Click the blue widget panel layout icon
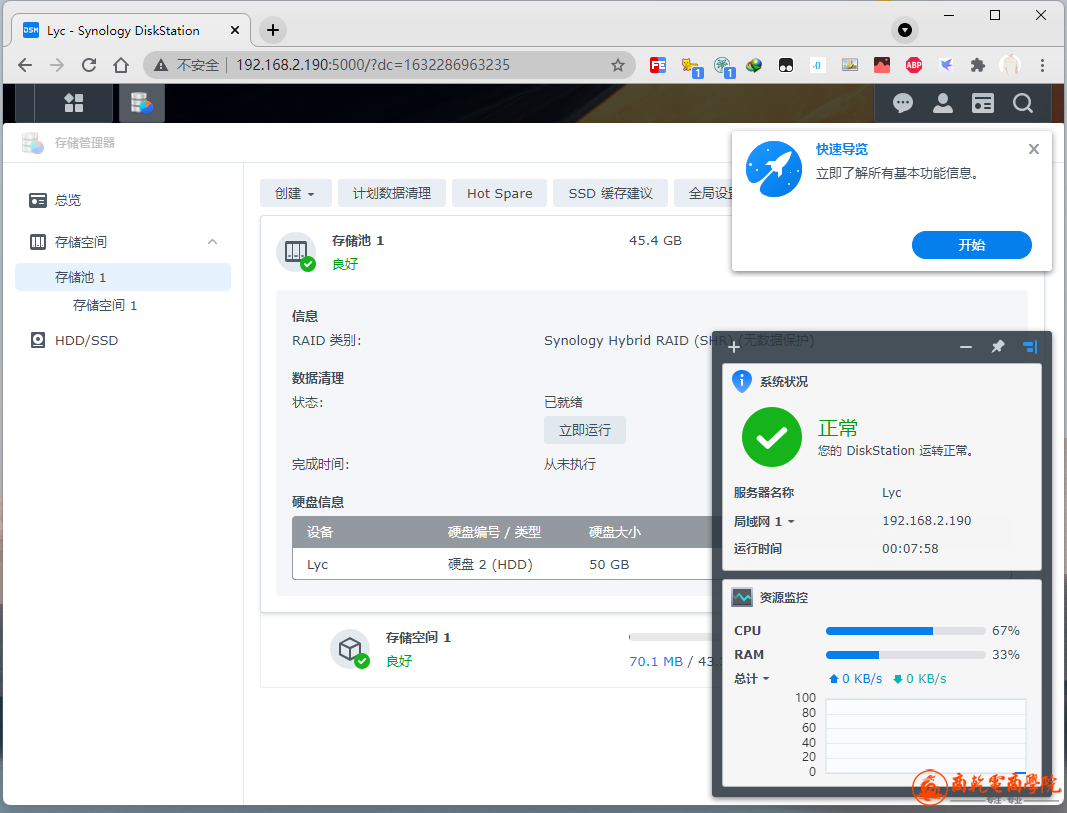Screen dimensions: 1067x813 pos(1030,347)
